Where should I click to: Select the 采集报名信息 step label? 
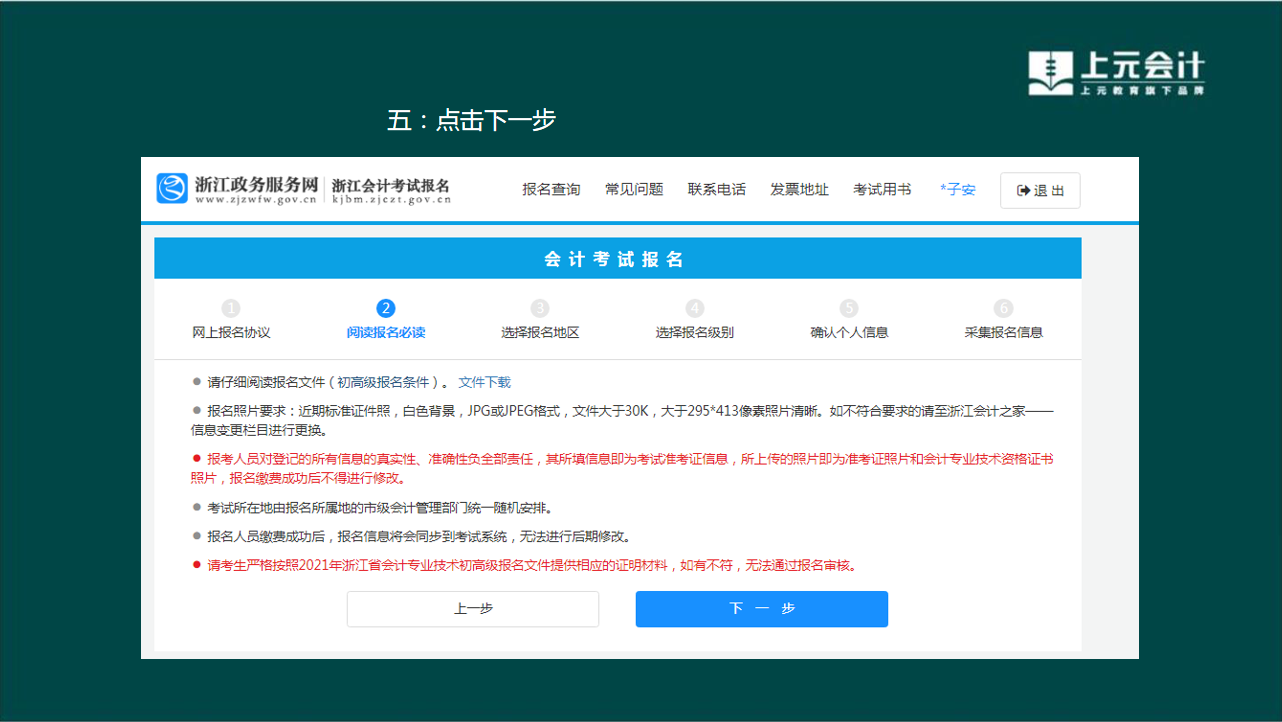pyautogui.click(x=1004, y=333)
